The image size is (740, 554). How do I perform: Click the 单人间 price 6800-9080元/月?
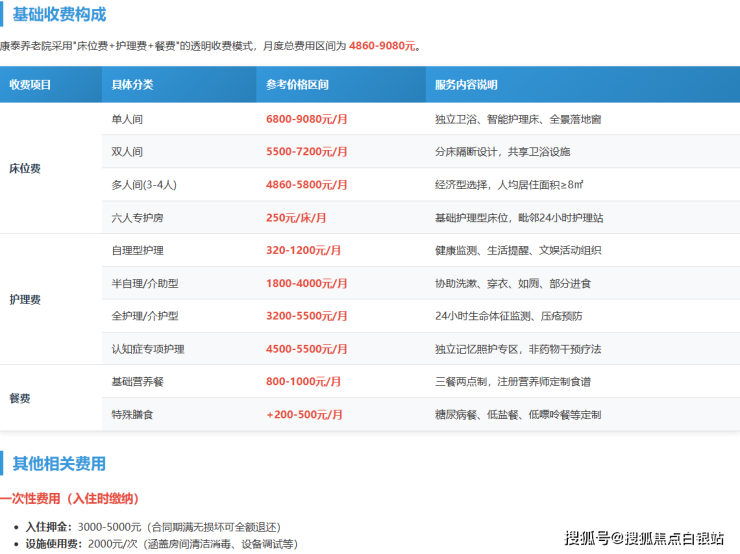(x=307, y=119)
